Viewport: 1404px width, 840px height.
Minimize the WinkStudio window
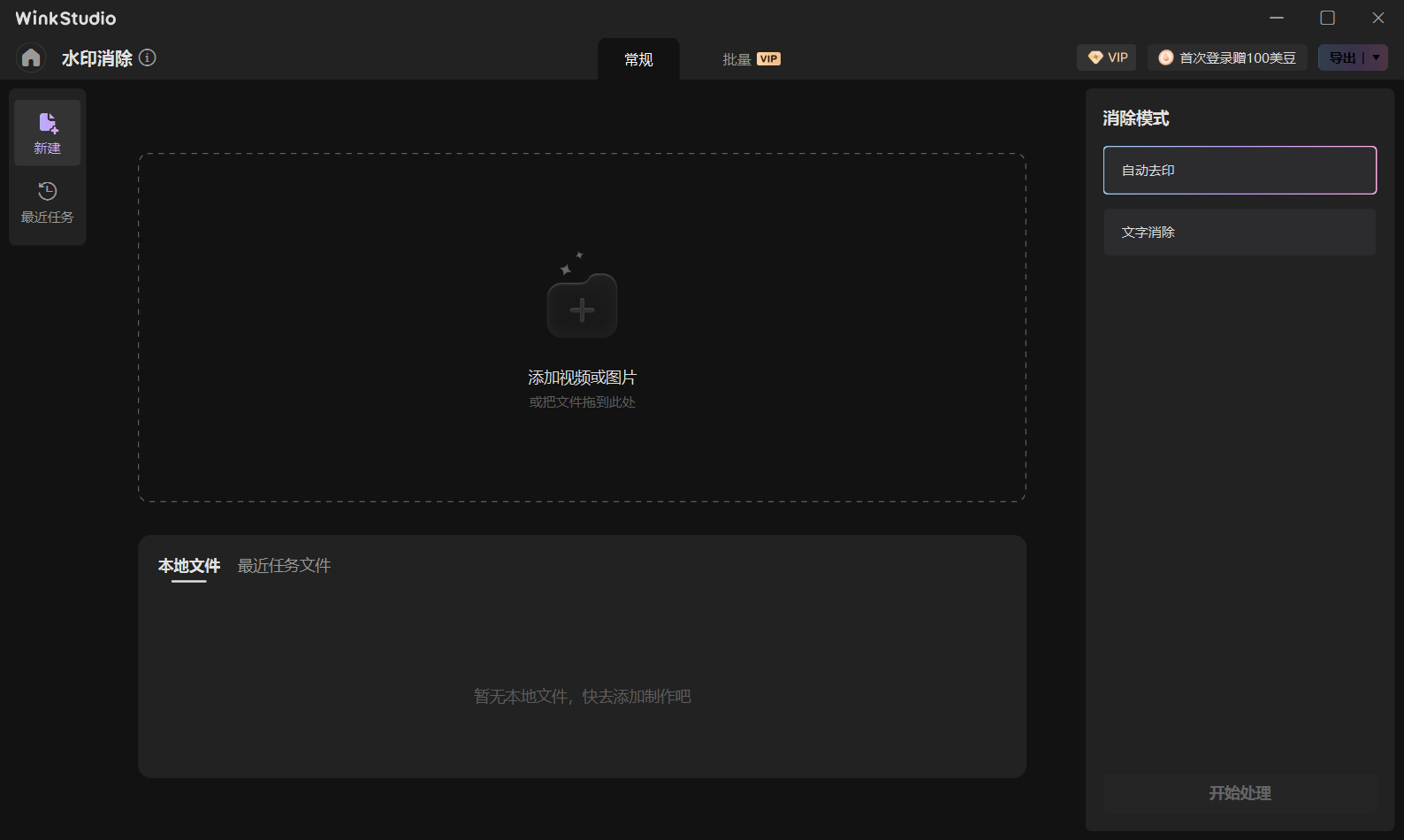click(1277, 18)
